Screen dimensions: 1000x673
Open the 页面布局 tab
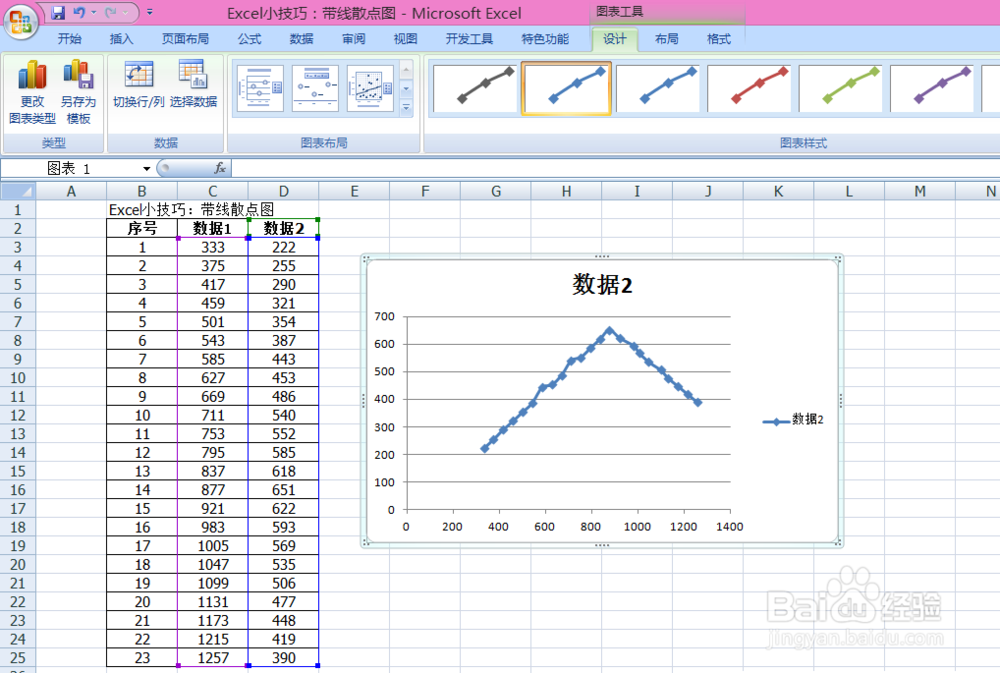tap(185, 39)
